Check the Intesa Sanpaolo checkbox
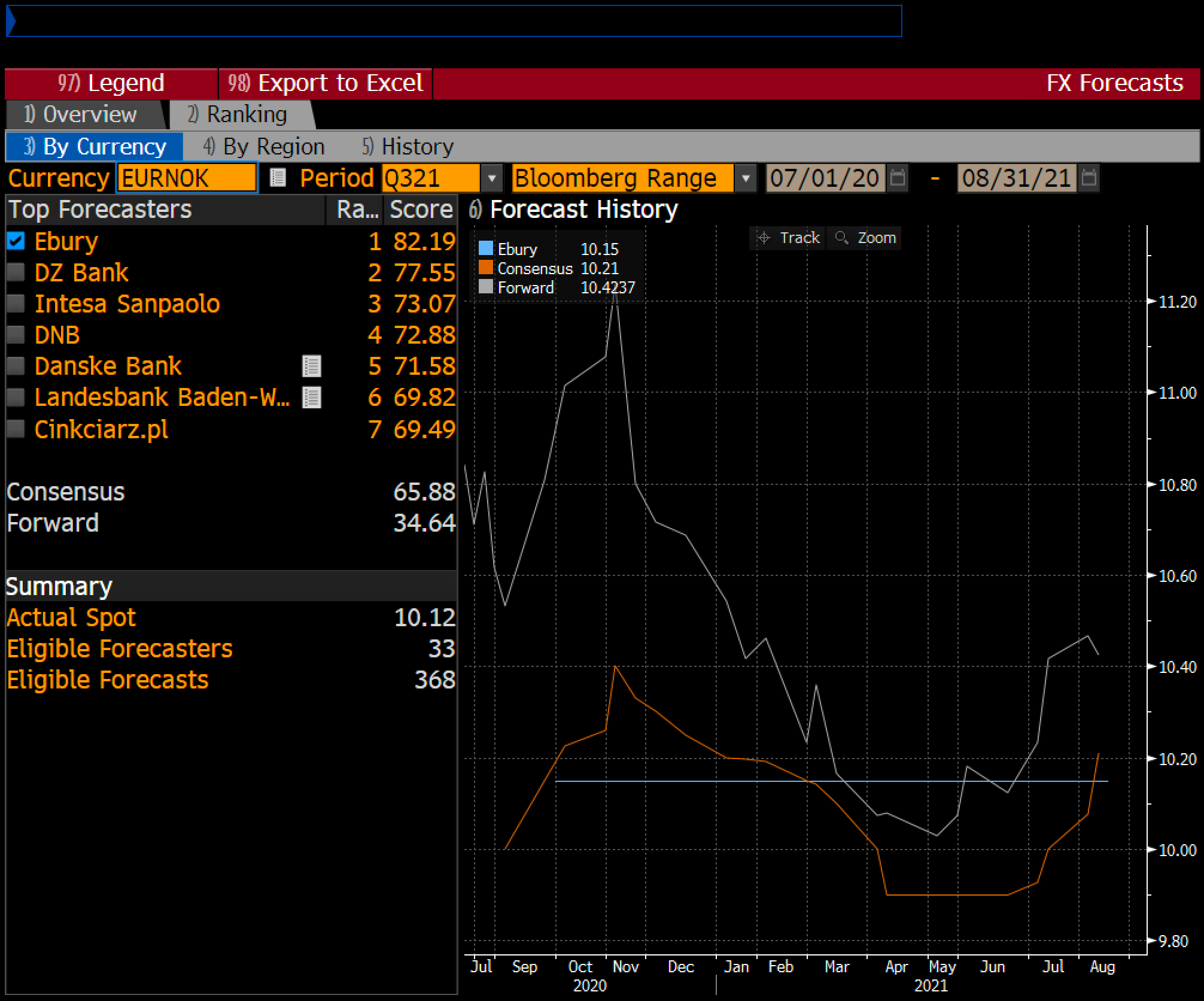The image size is (1204, 1001). (x=16, y=304)
